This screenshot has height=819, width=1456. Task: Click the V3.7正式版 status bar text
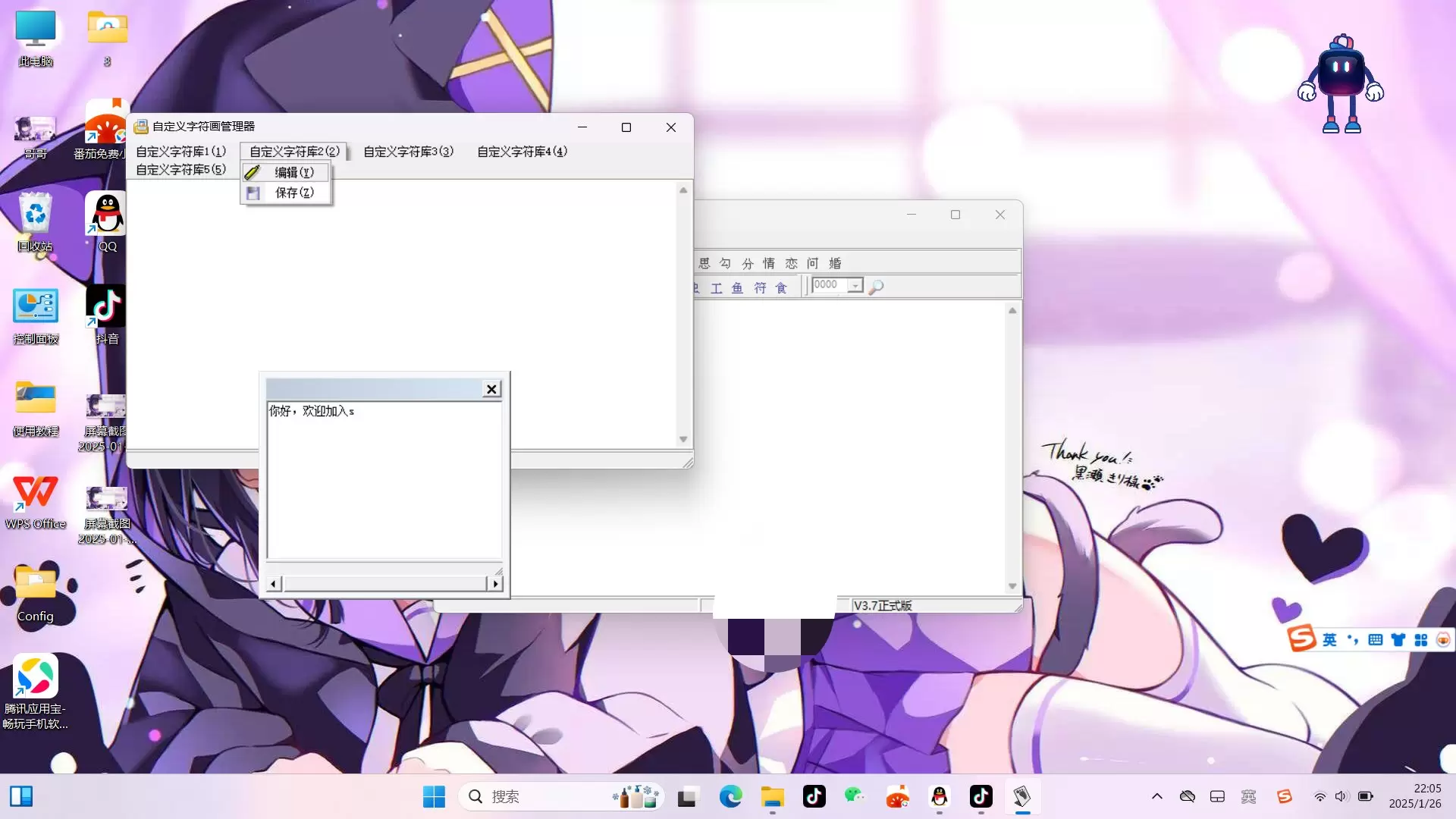click(883, 605)
